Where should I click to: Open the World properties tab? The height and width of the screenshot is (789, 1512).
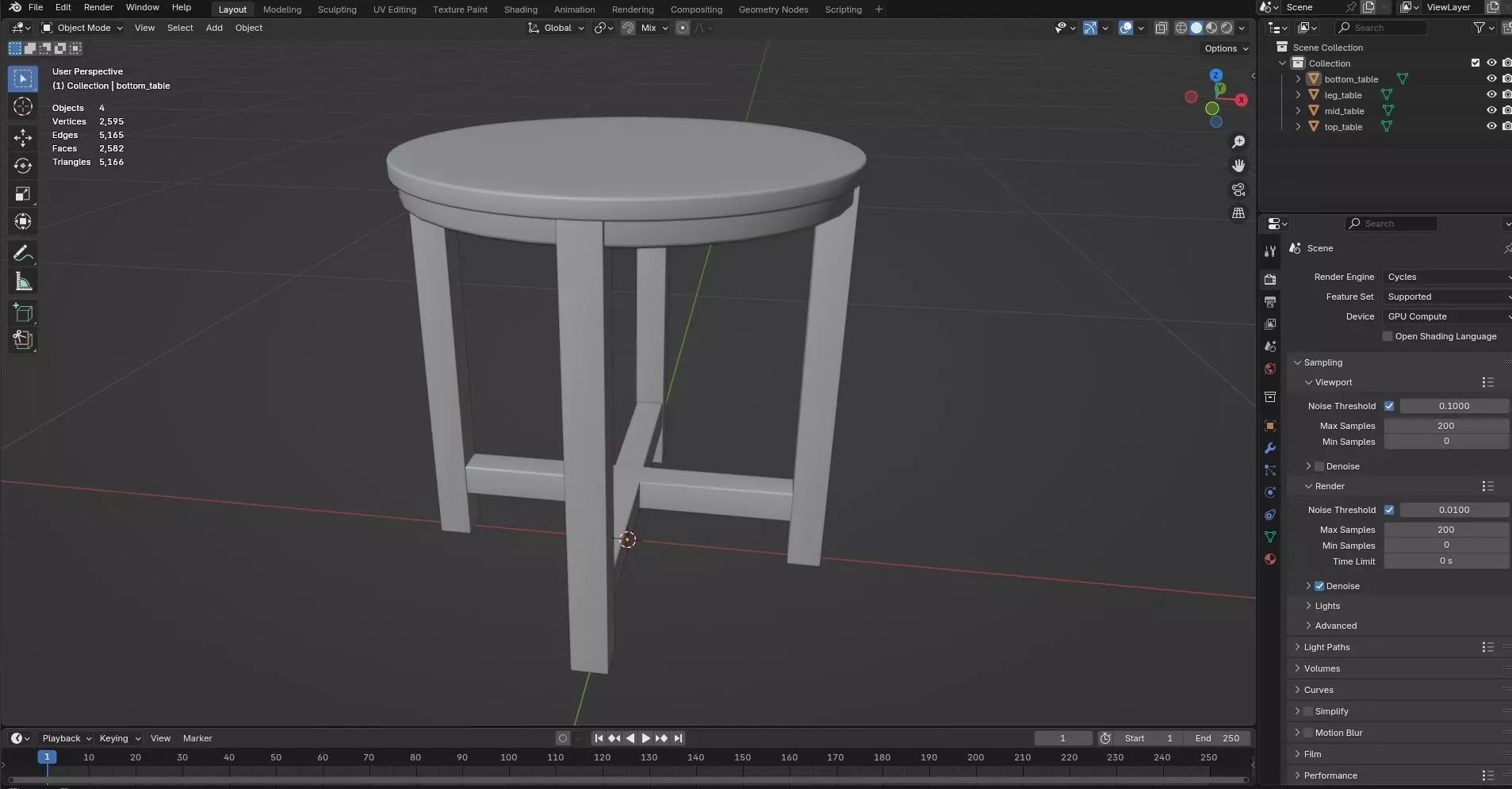point(1270,369)
